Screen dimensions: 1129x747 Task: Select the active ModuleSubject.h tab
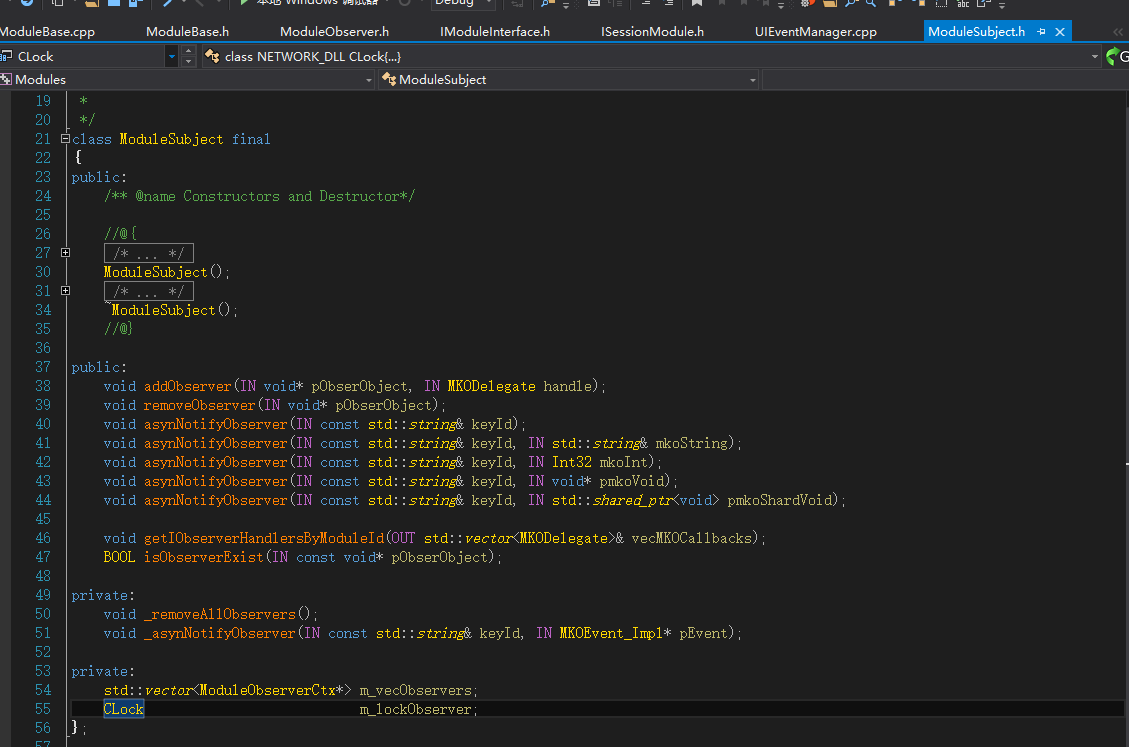(976, 32)
